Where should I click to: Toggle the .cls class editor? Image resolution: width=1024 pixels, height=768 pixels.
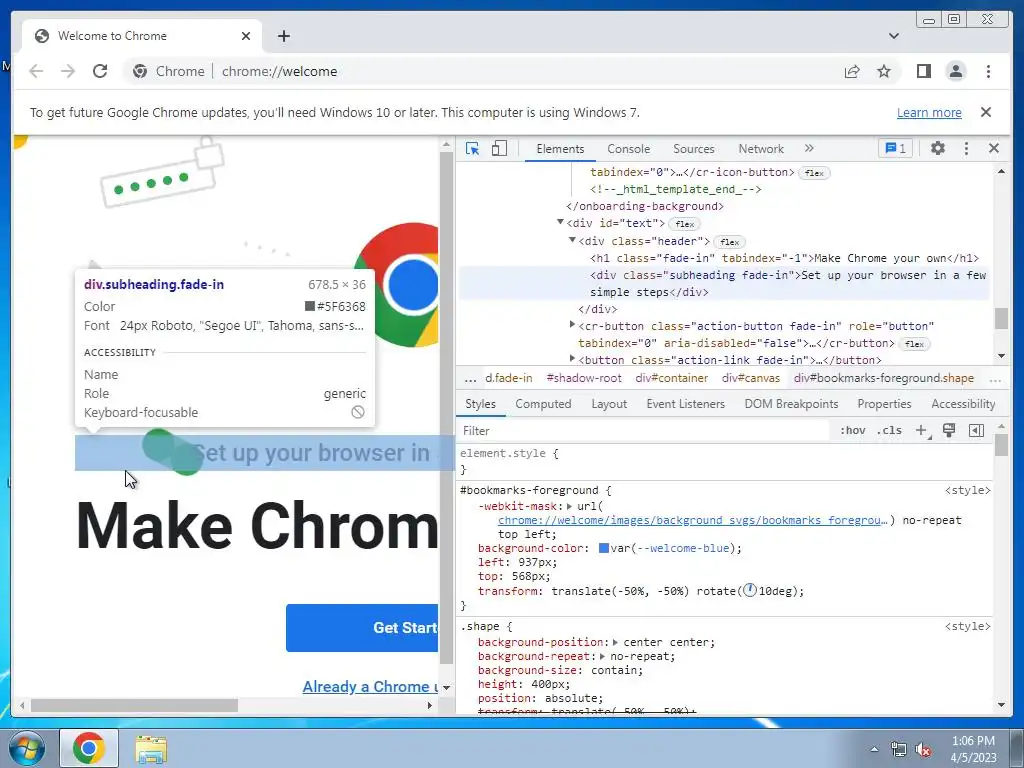pos(889,430)
